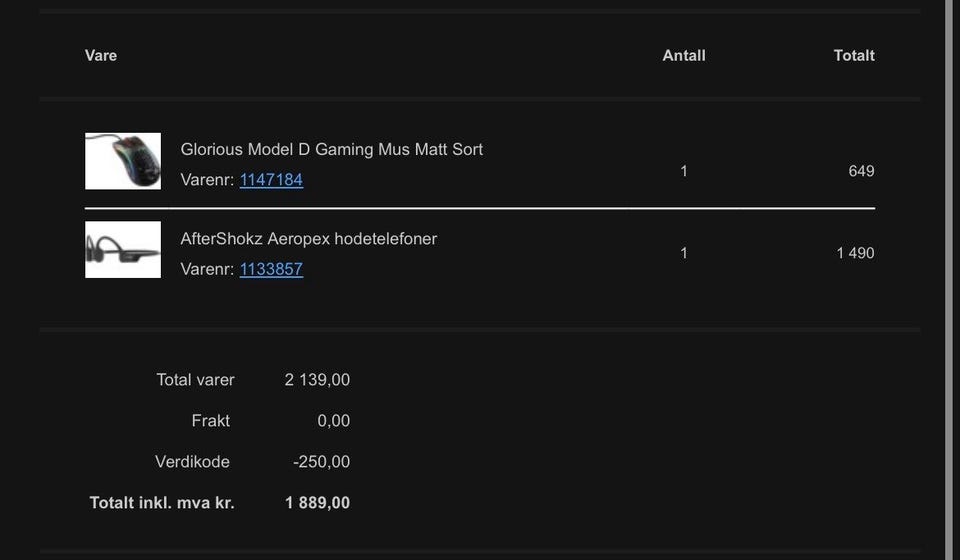Open the Glorious Model D mouse thumbnail
The width and height of the screenshot is (960, 560).
[123, 161]
